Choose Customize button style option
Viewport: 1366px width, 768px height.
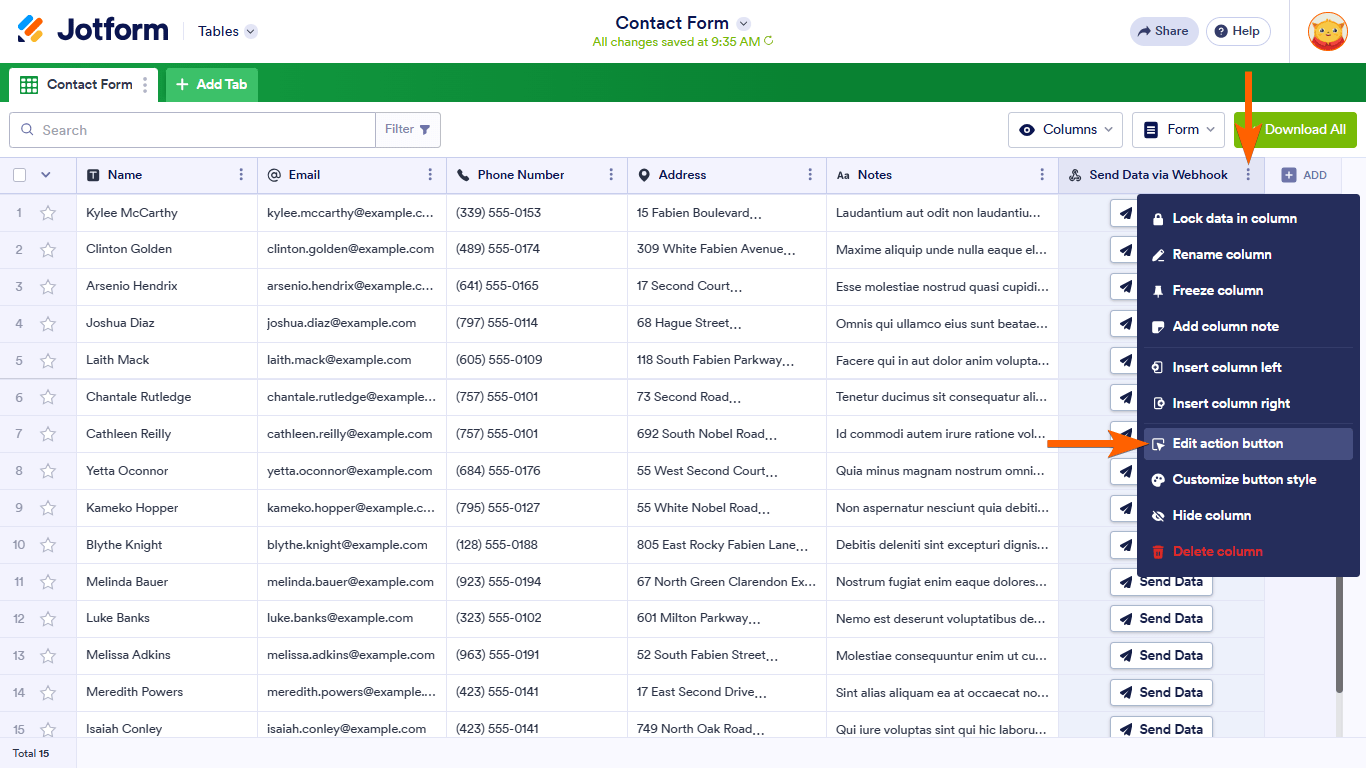1243,480
